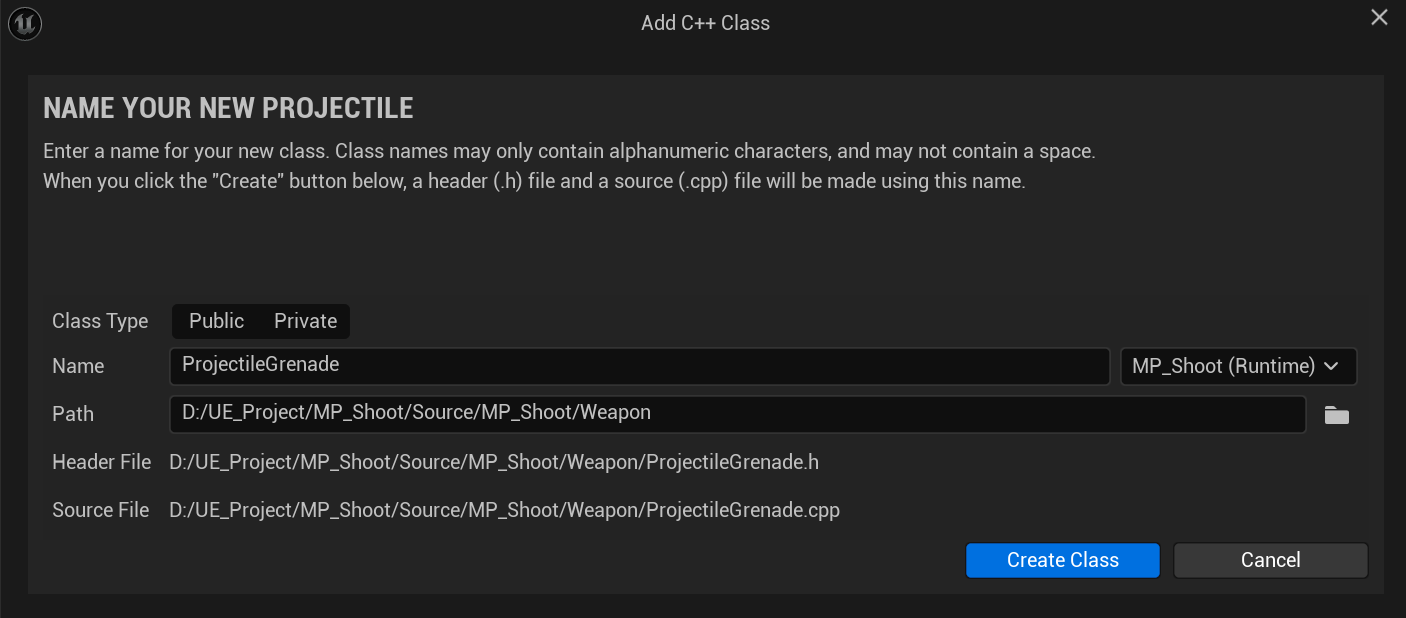Expand the MP_Shoot (Runtime) module dropdown

coord(1237,366)
